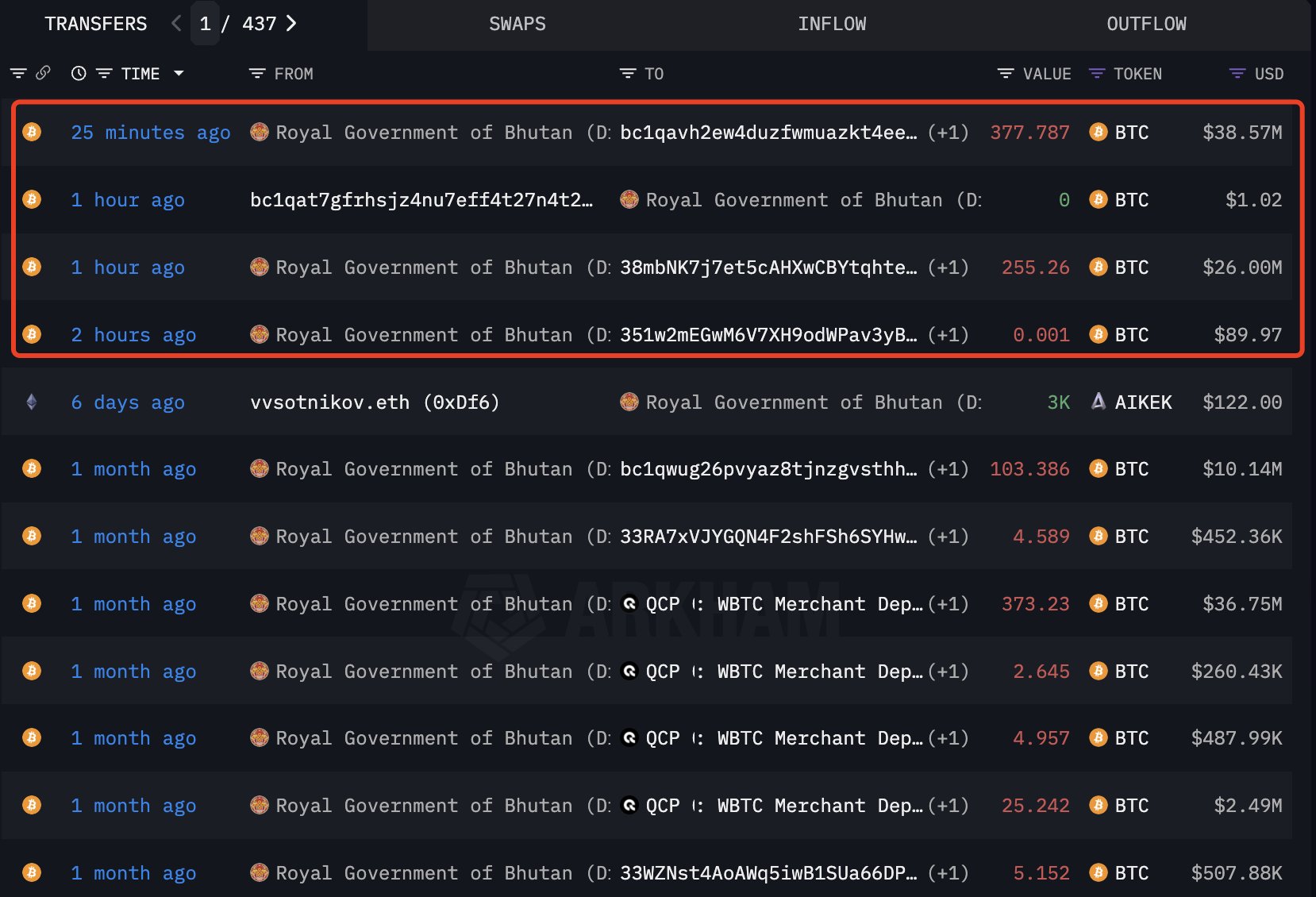Open the purple TOKEN filter icon
This screenshot has height=897, width=1316.
click(1097, 73)
